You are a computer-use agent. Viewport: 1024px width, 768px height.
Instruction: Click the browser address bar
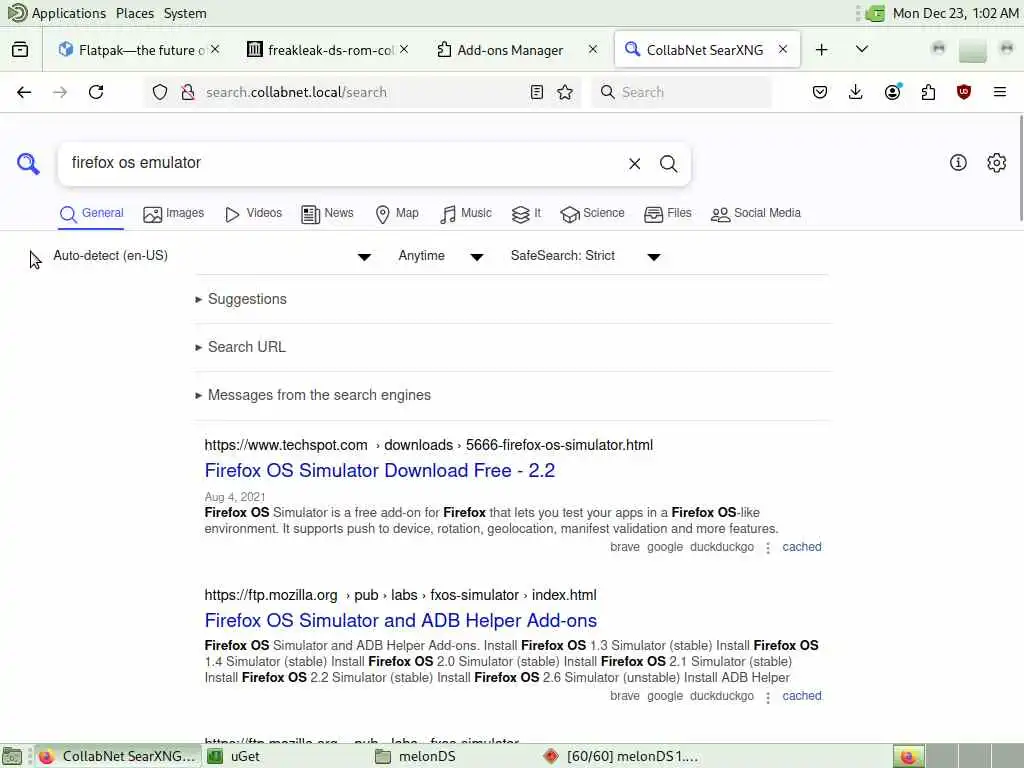[362, 92]
